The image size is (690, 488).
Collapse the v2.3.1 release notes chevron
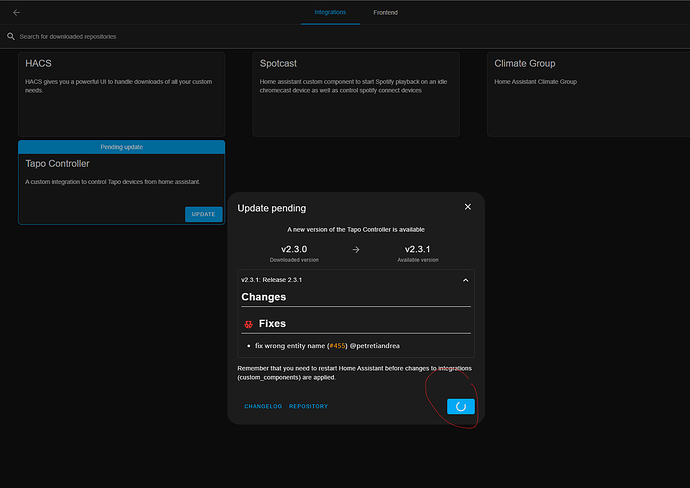465,280
